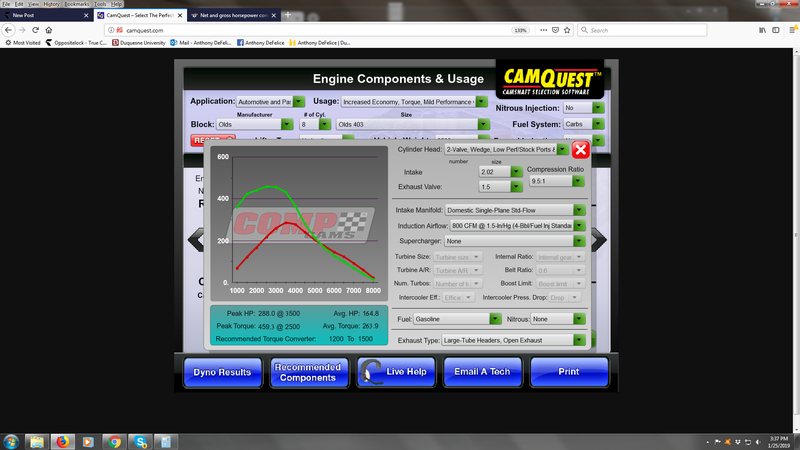Go to next panel with right arrow
The image size is (800, 450).
click(599, 240)
